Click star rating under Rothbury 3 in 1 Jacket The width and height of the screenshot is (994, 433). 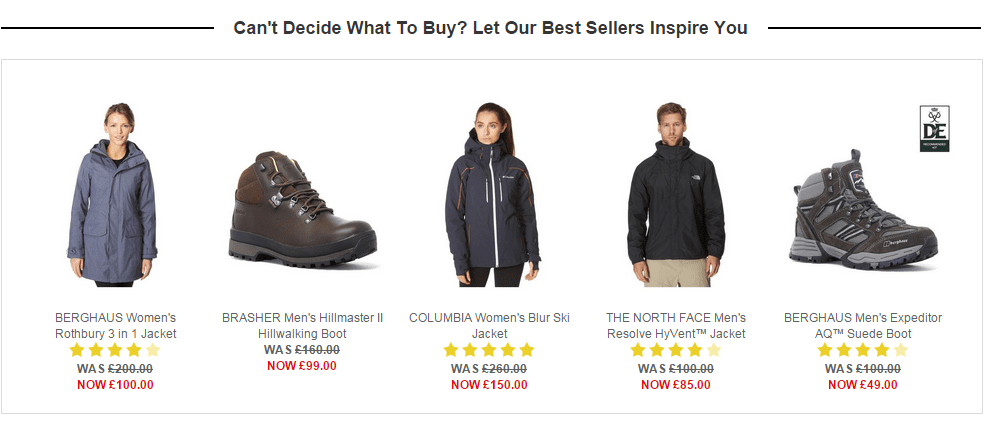[115, 351]
